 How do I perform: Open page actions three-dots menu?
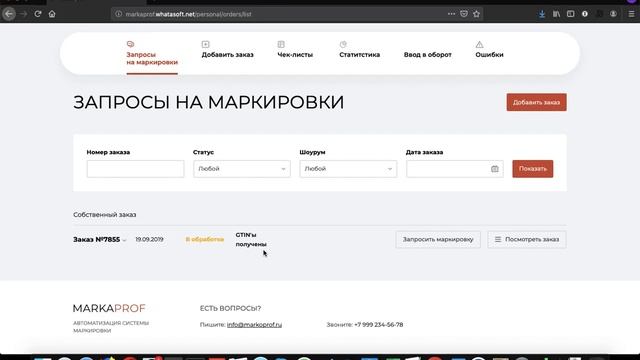pyautogui.click(x=451, y=14)
